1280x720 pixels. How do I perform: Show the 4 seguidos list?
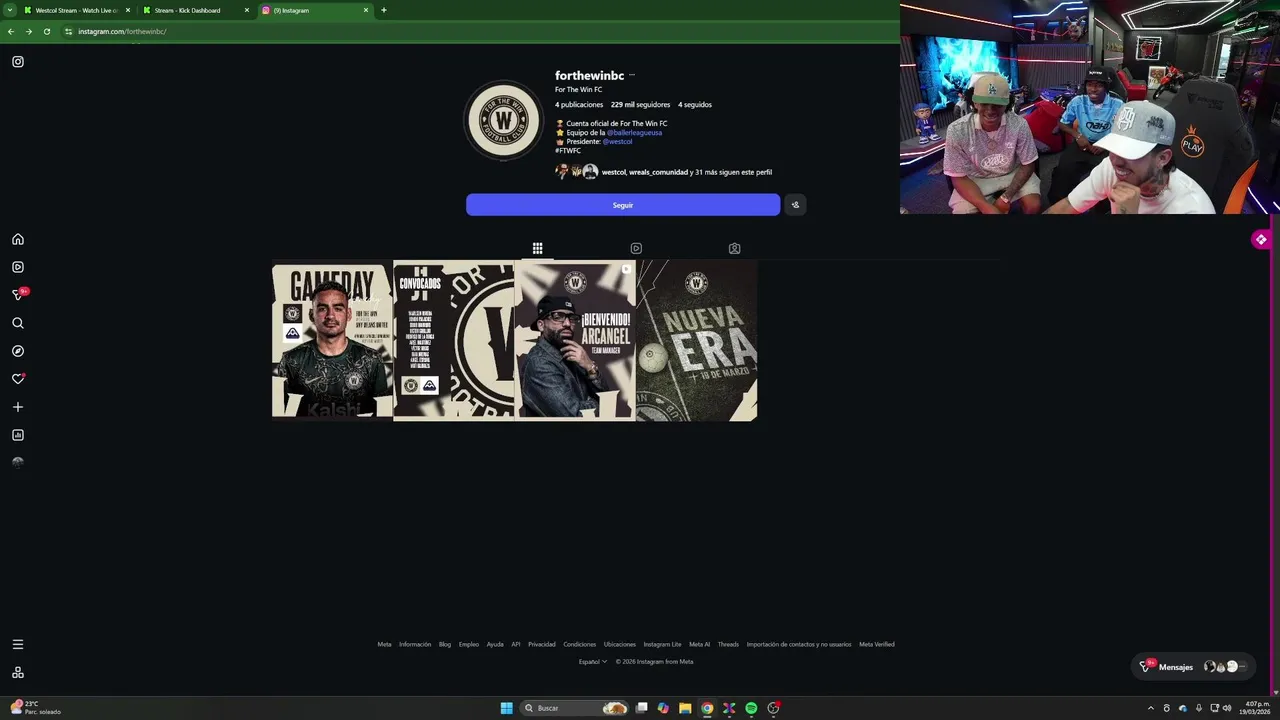695,105
